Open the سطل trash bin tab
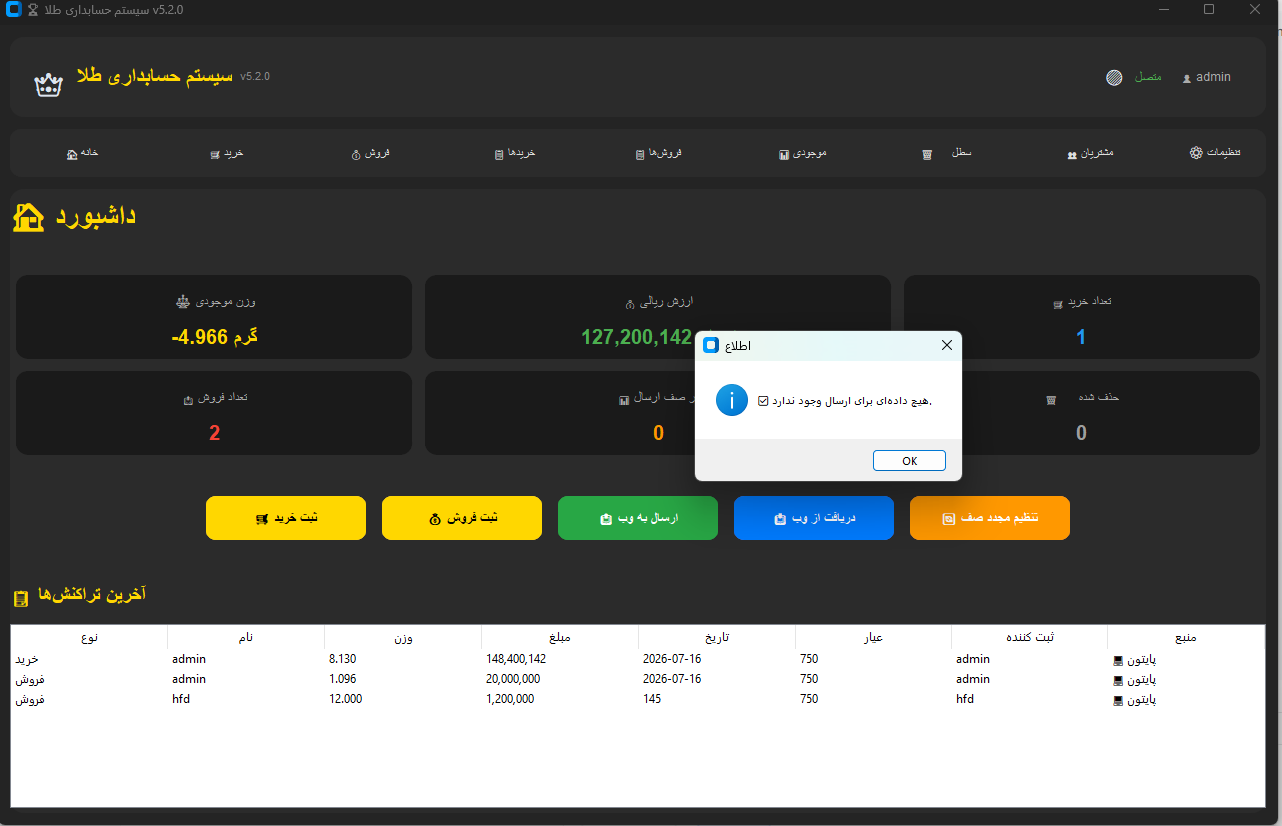The height and width of the screenshot is (826, 1282). click(x=946, y=153)
